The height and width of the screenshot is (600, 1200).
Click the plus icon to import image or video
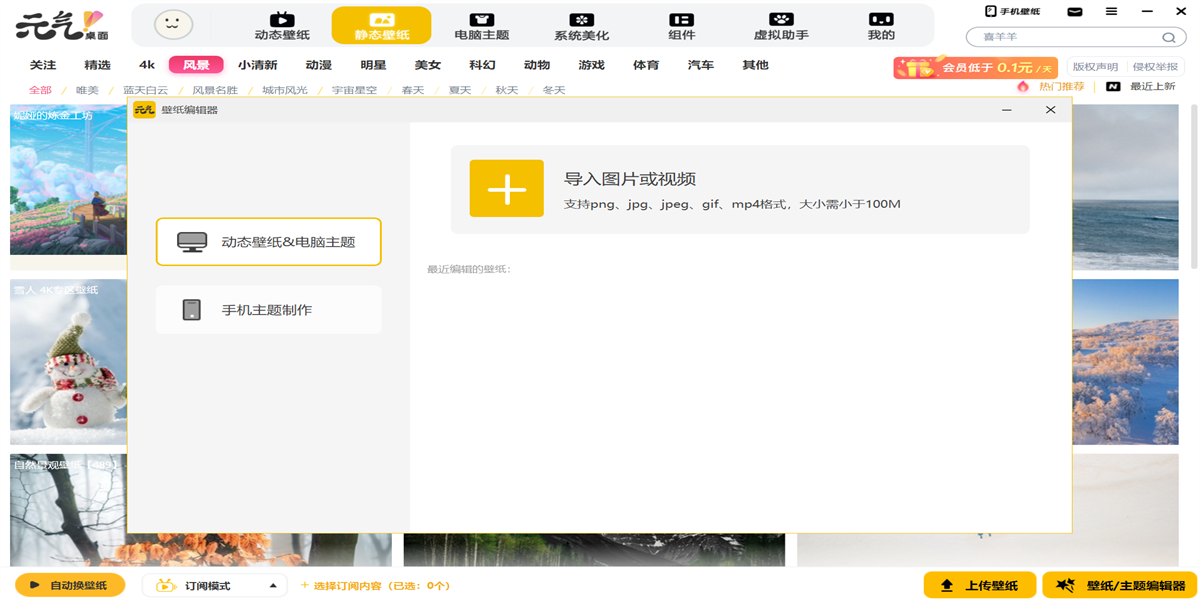(x=506, y=188)
